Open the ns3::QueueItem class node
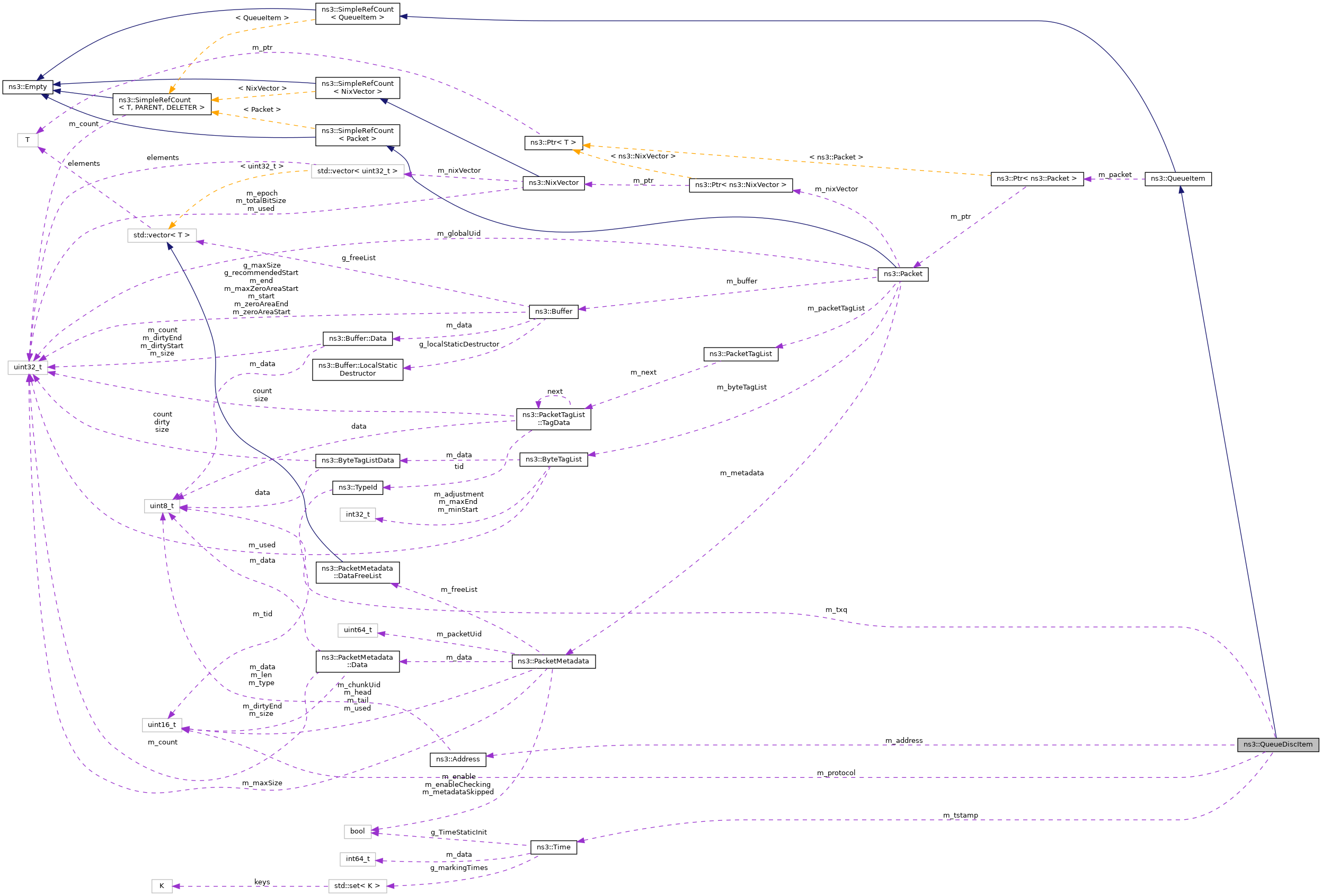This screenshot has height=896, width=1322. (1178, 179)
